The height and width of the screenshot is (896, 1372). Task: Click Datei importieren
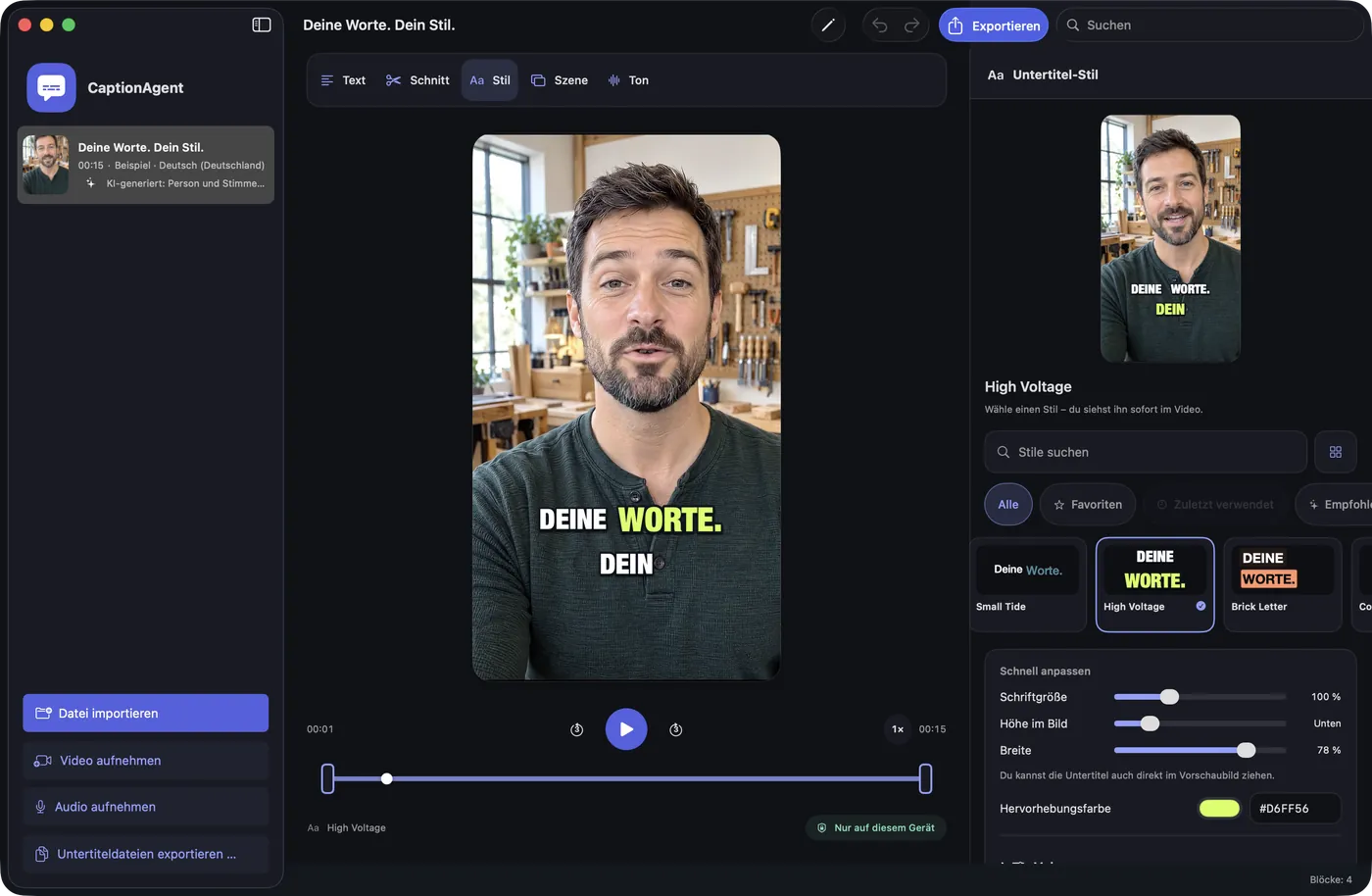(x=146, y=713)
